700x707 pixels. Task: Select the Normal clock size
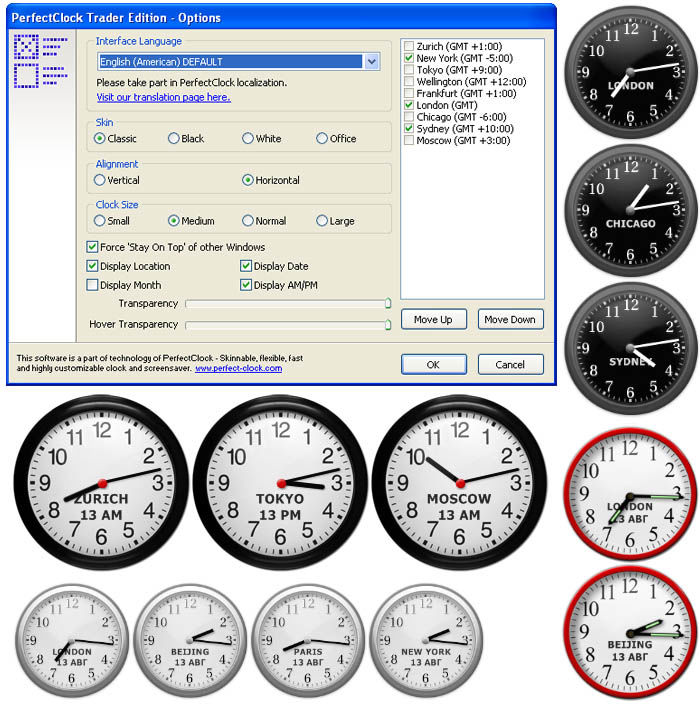(248, 220)
